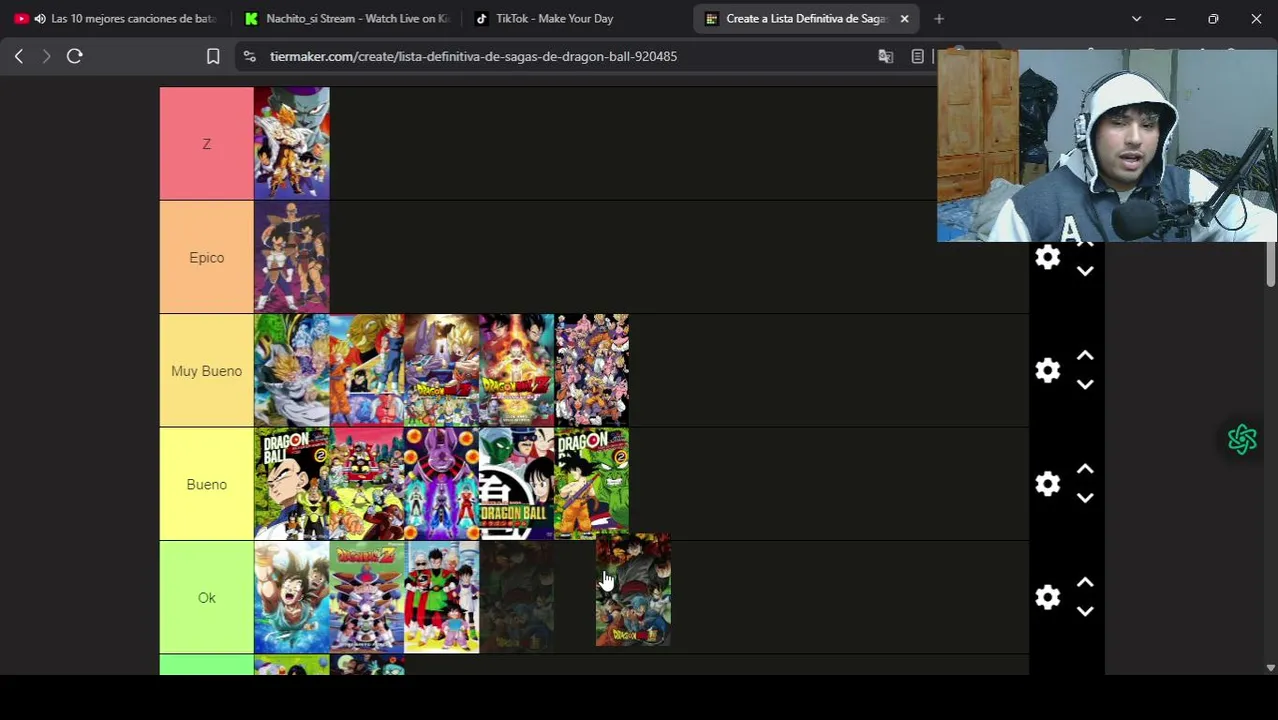Screen dimensions: 1278x720
Task: Minimize the browser window
Action: pos(1170,19)
